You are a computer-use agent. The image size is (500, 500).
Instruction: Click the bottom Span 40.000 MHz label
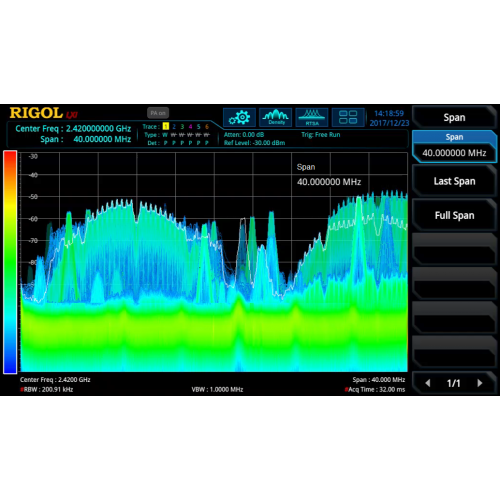click(x=379, y=380)
